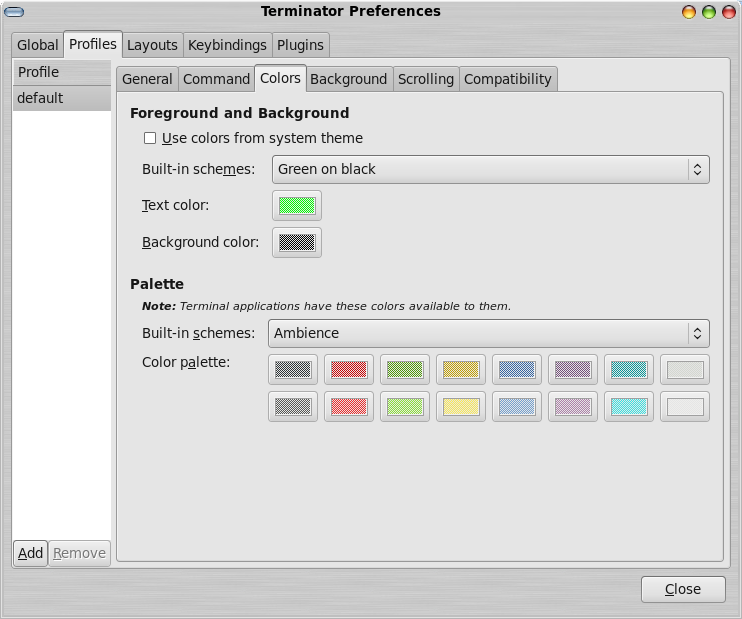The height and width of the screenshot is (619, 742).
Task: Click the red close window button
Action: pos(728,12)
